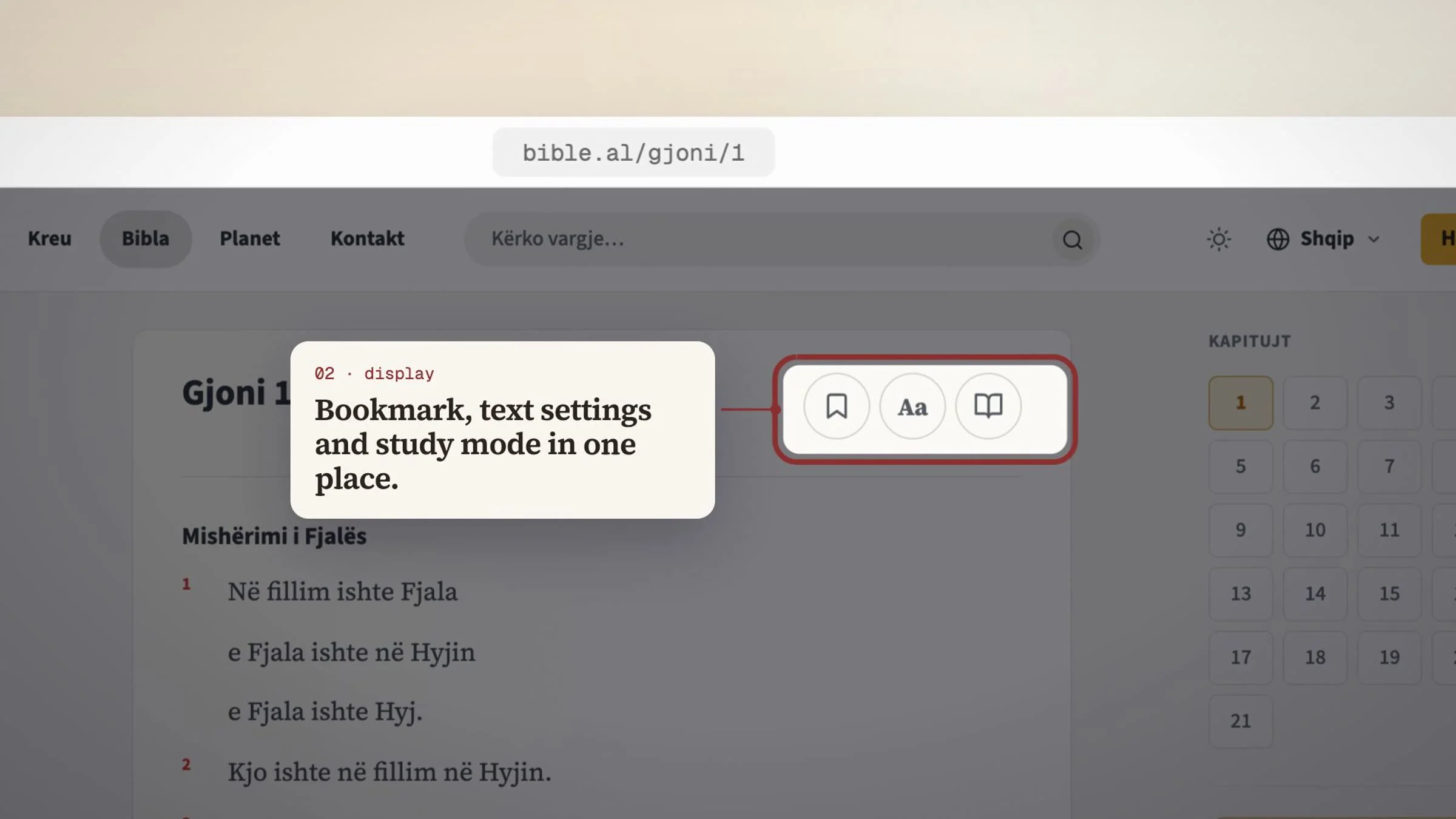The height and width of the screenshot is (819, 1456).
Task: Select chapter 10 in Kapitujt
Action: click(1315, 530)
